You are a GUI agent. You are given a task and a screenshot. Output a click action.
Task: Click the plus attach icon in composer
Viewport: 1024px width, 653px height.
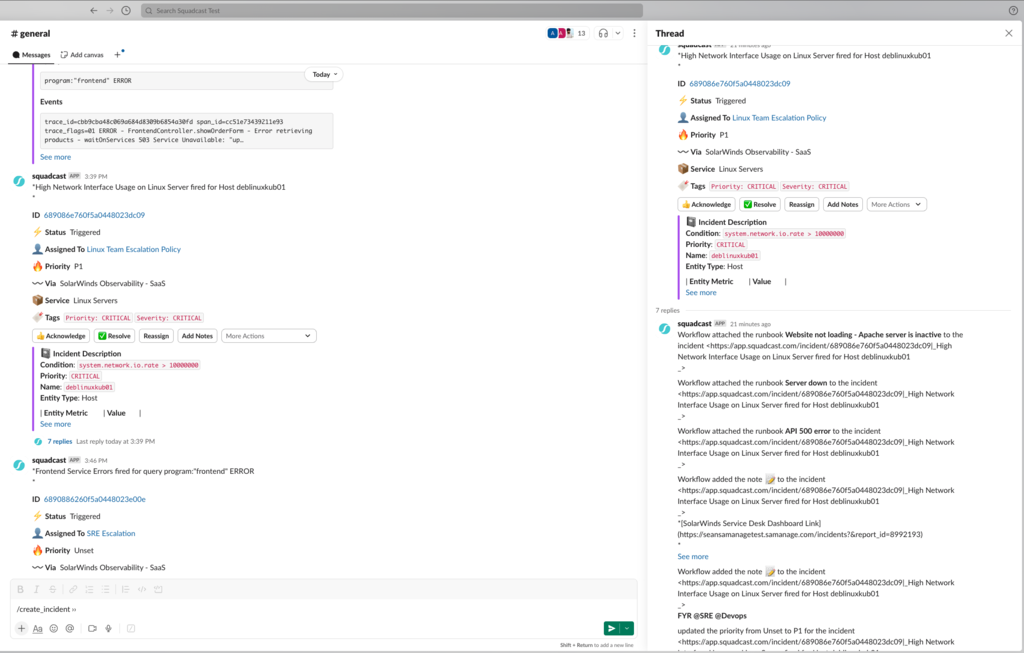22,628
